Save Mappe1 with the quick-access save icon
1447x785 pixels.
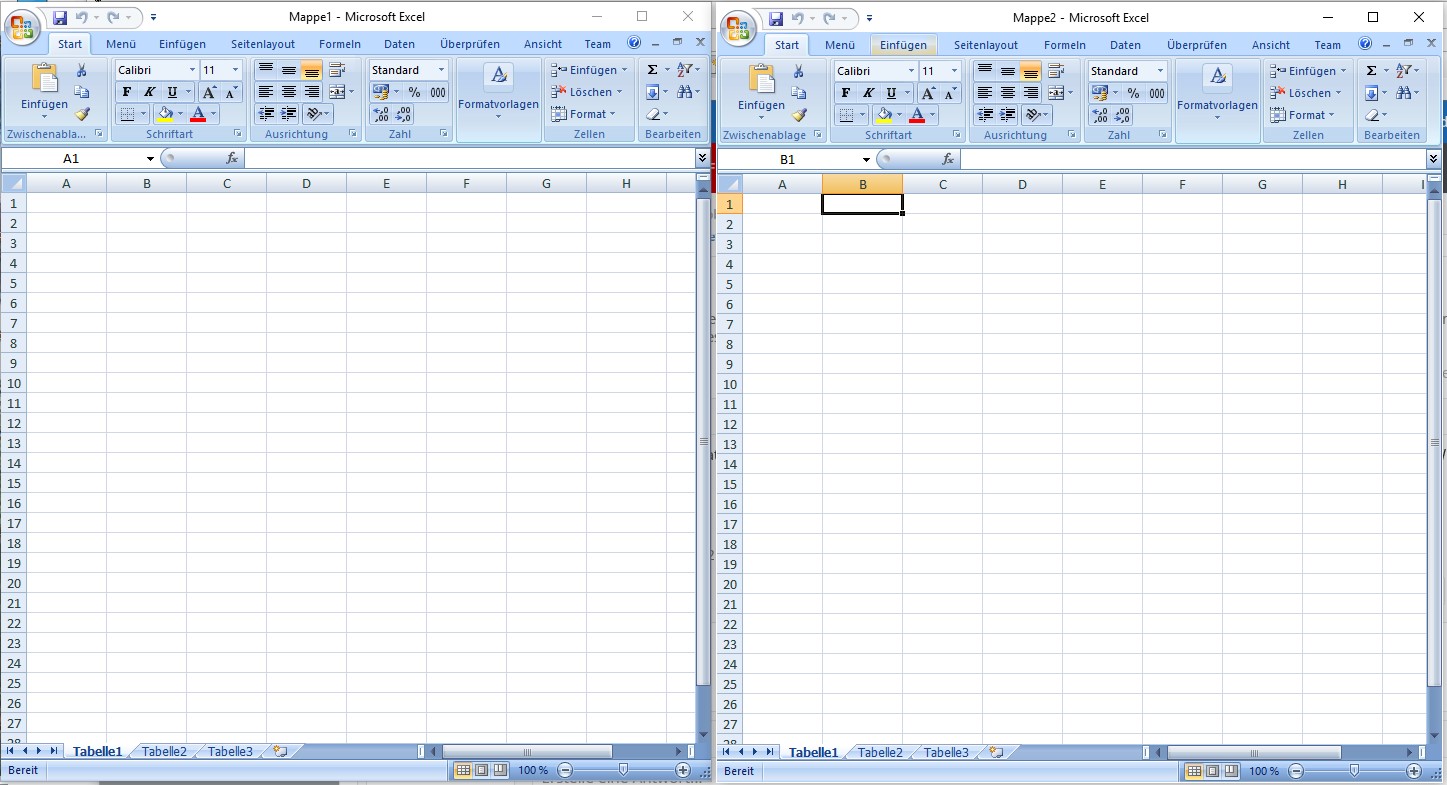point(60,17)
